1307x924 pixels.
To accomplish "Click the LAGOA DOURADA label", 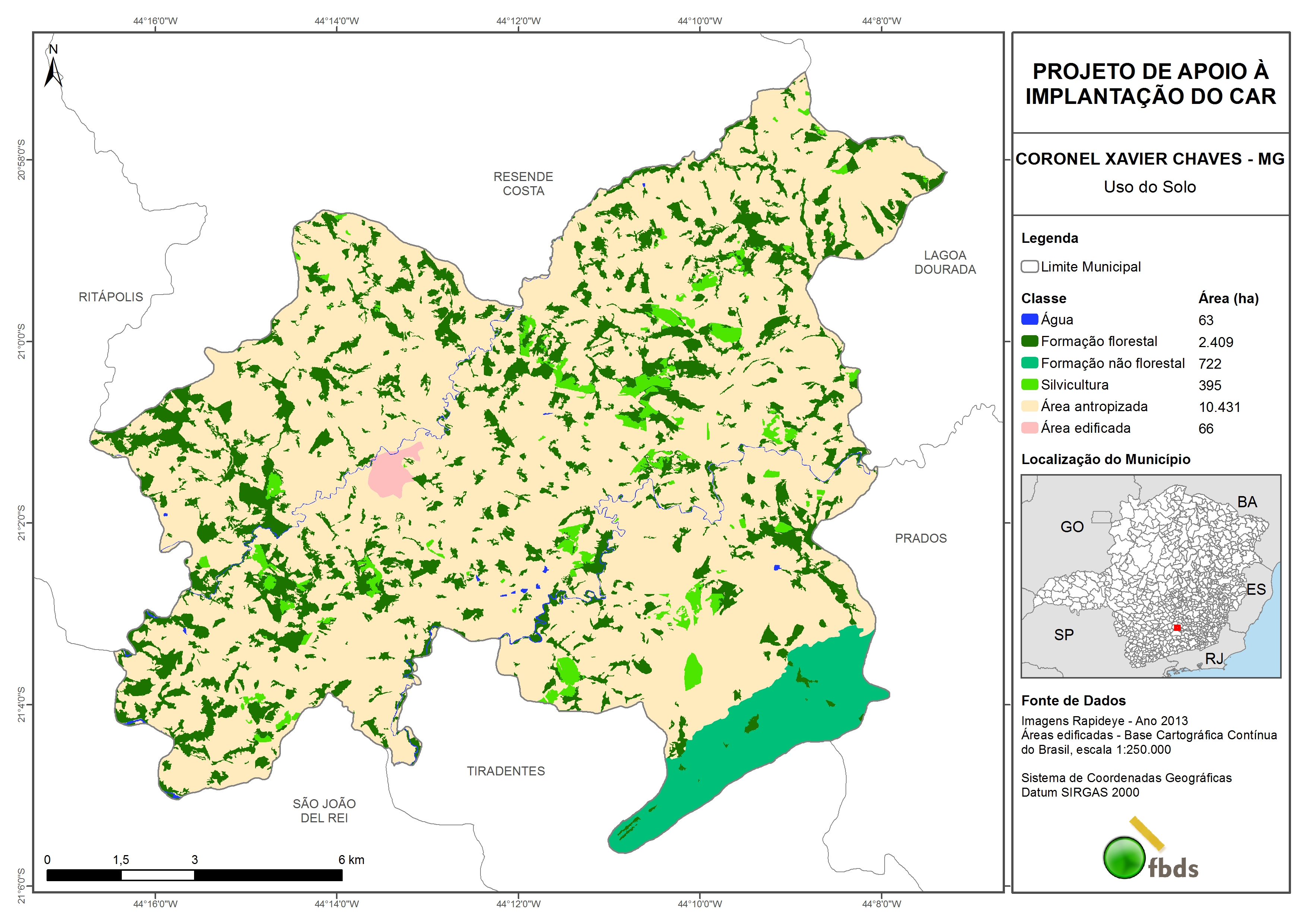I will coord(945,262).
